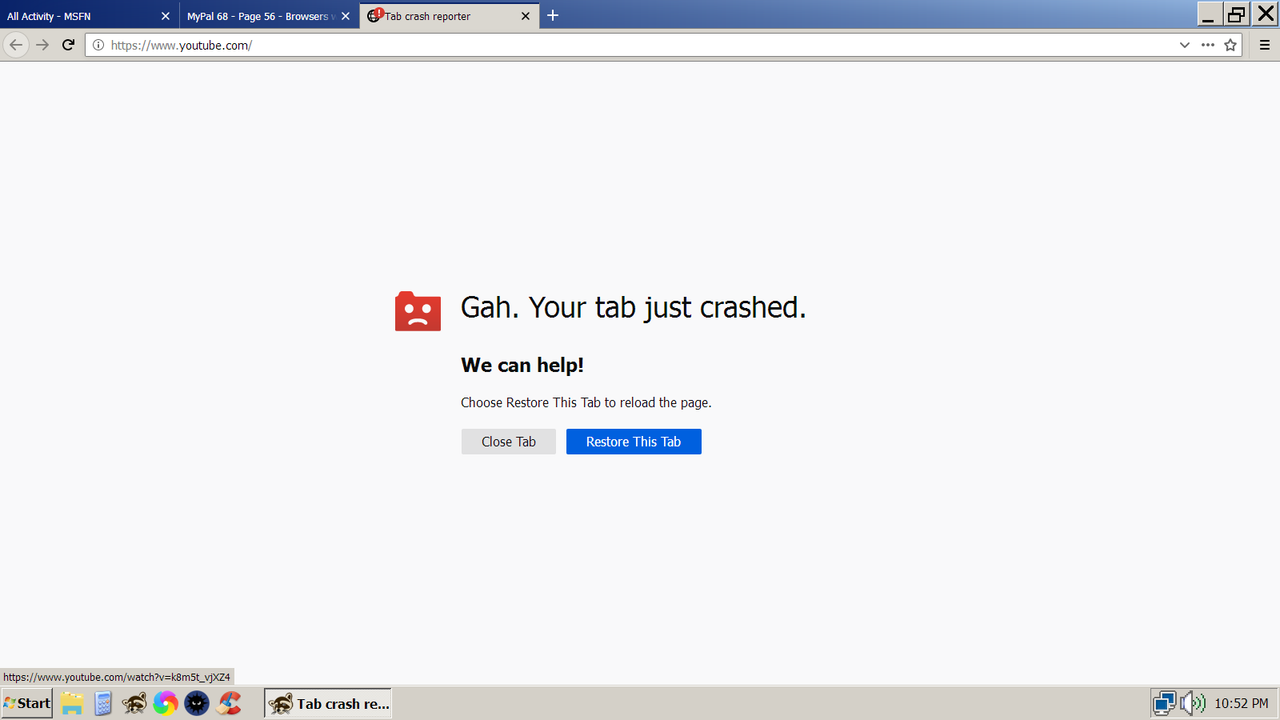Open the network tray icon
The width and height of the screenshot is (1280, 720).
tap(1164, 703)
